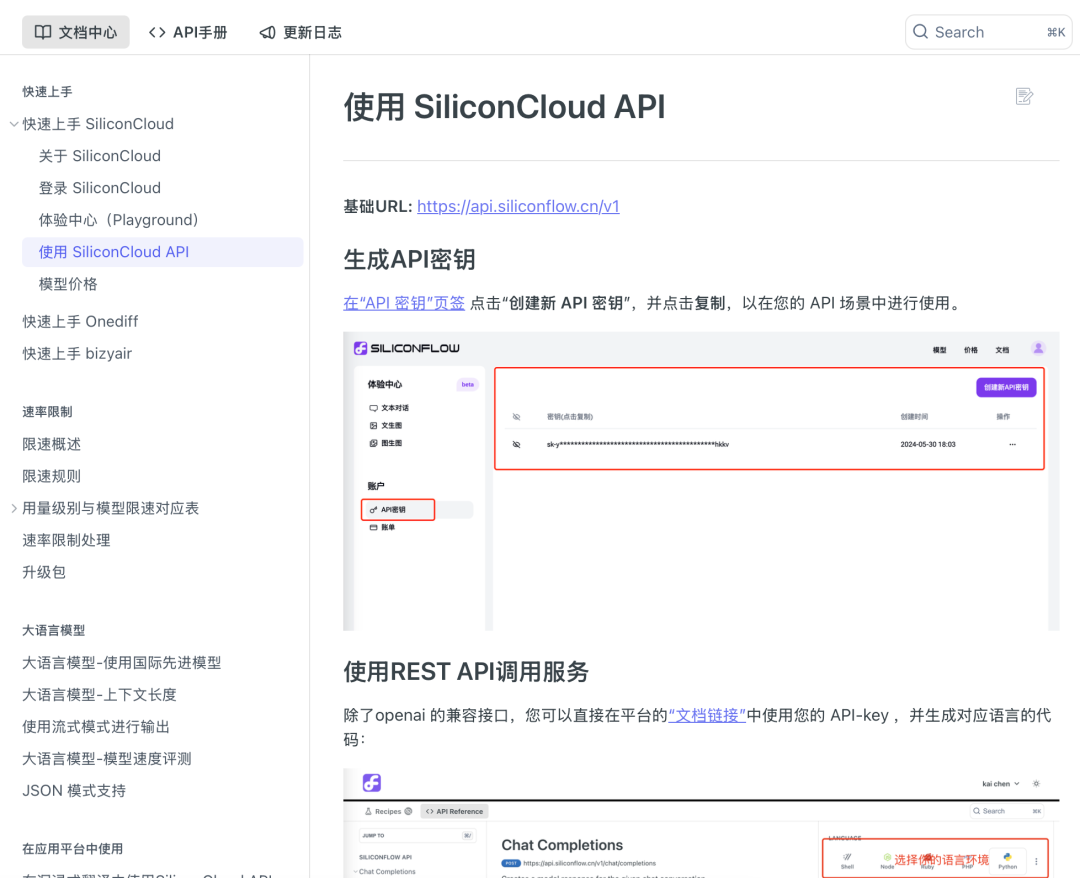This screenshot has height=878, width=1080.
Task: Collapse 快速上手 SiliconCloud section chevron
Action: click(x=14, y=124)
